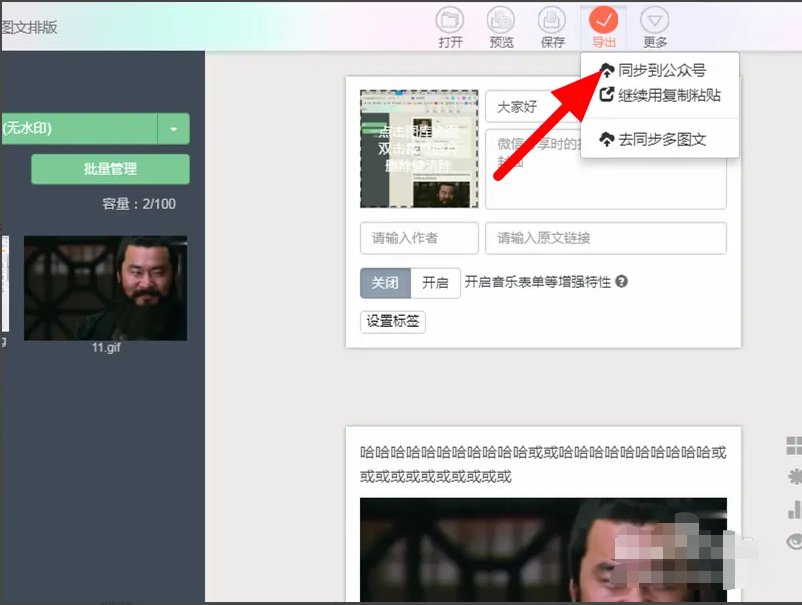
Task: Select the 11.gif thumbnail in sidebar
Action: click(x=105, y=287)
